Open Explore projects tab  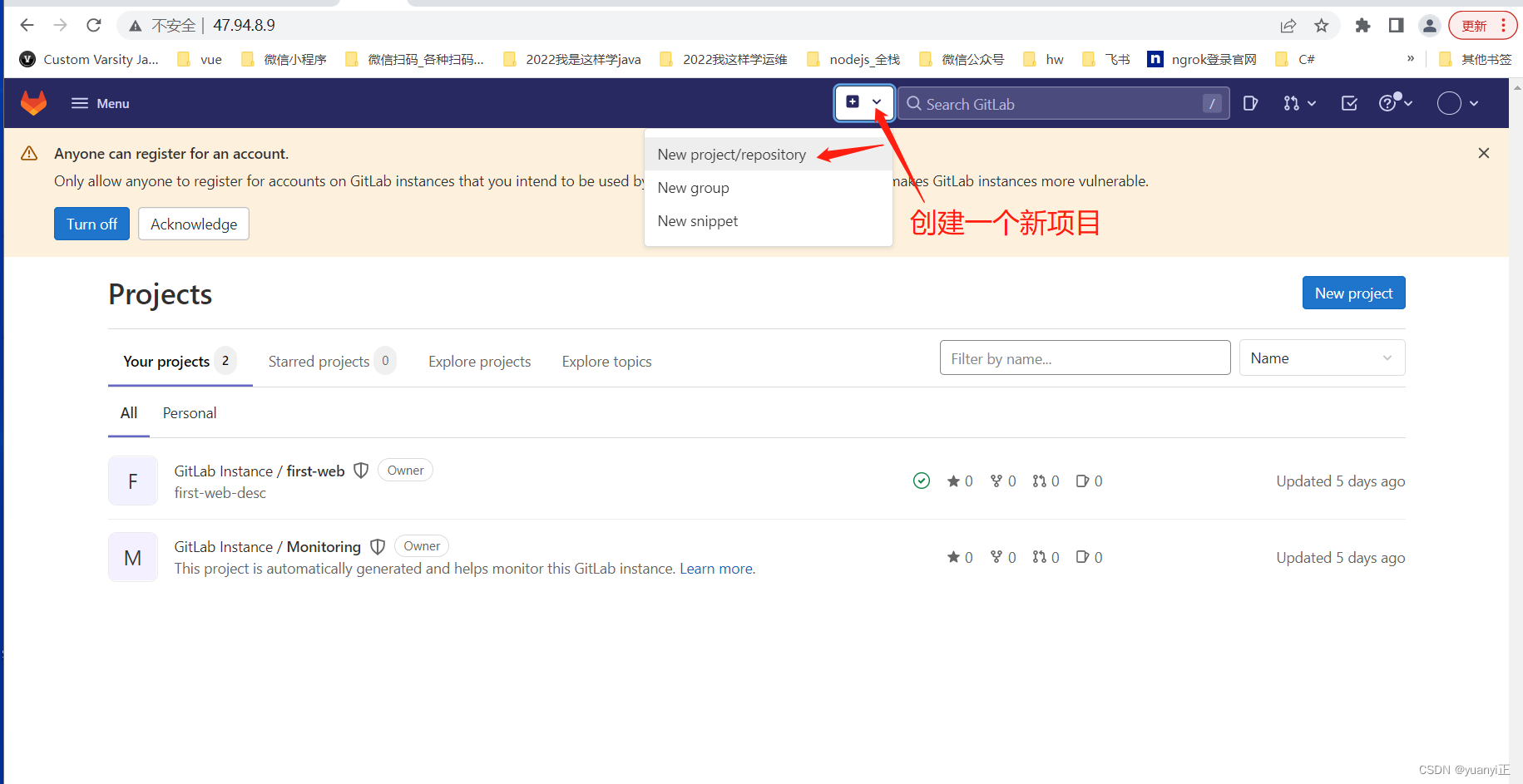click(x=479, y=361)
